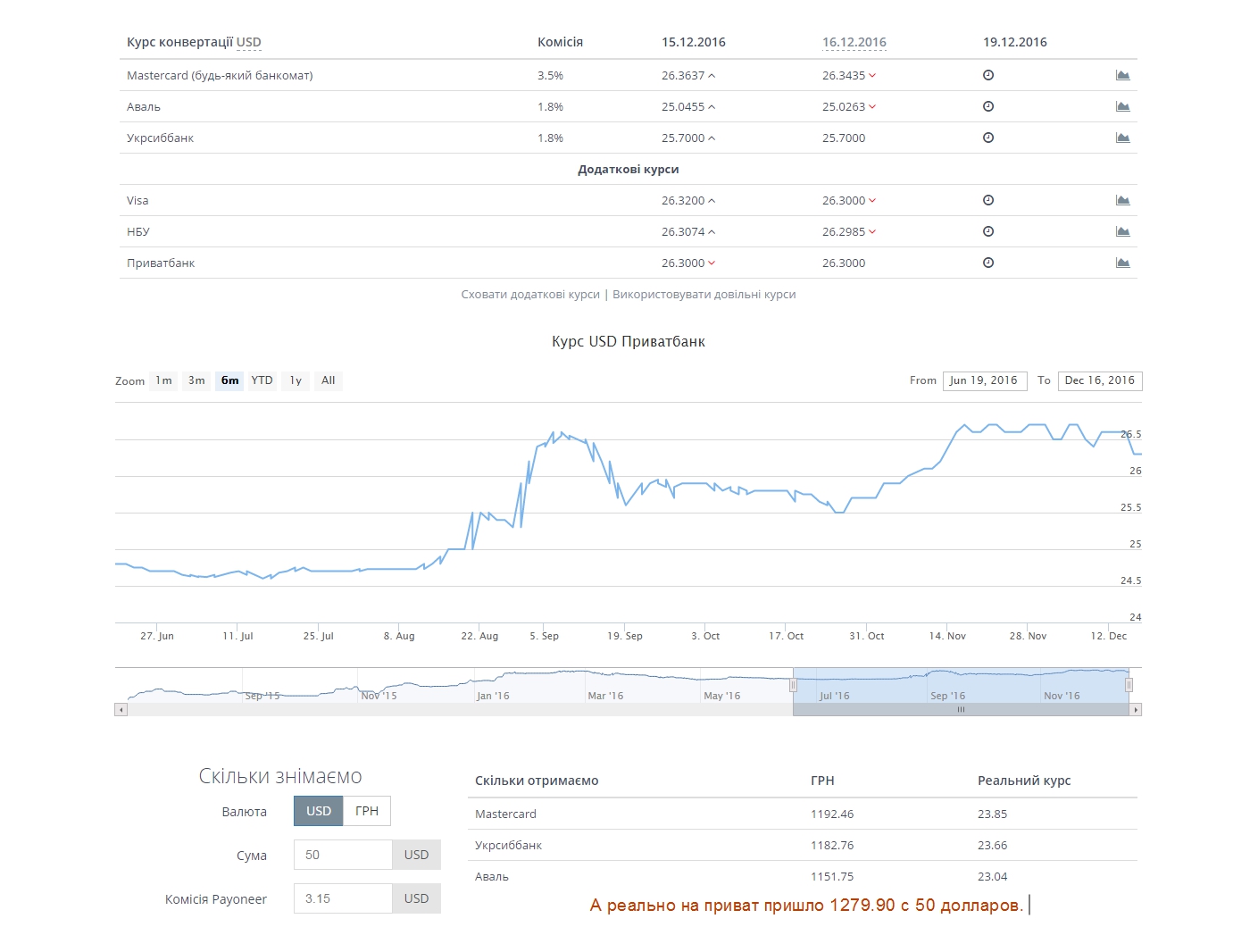Open Приватбанк chart icon
This screenshot has height=952, width=1233.
(1122, 263)
